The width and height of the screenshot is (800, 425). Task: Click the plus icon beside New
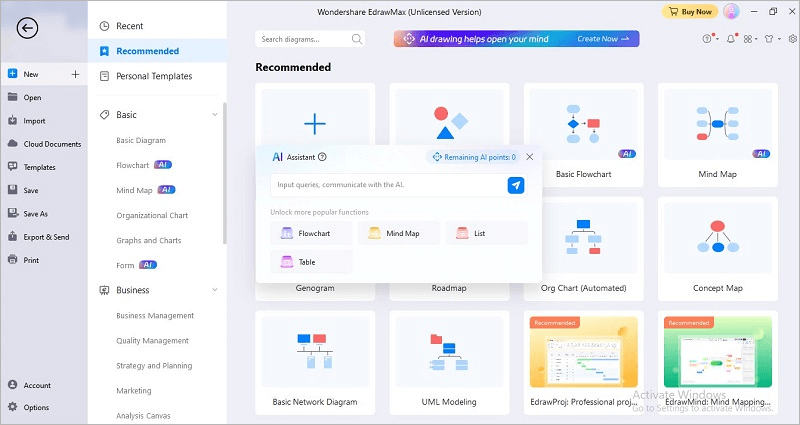[x=75, y=74]
